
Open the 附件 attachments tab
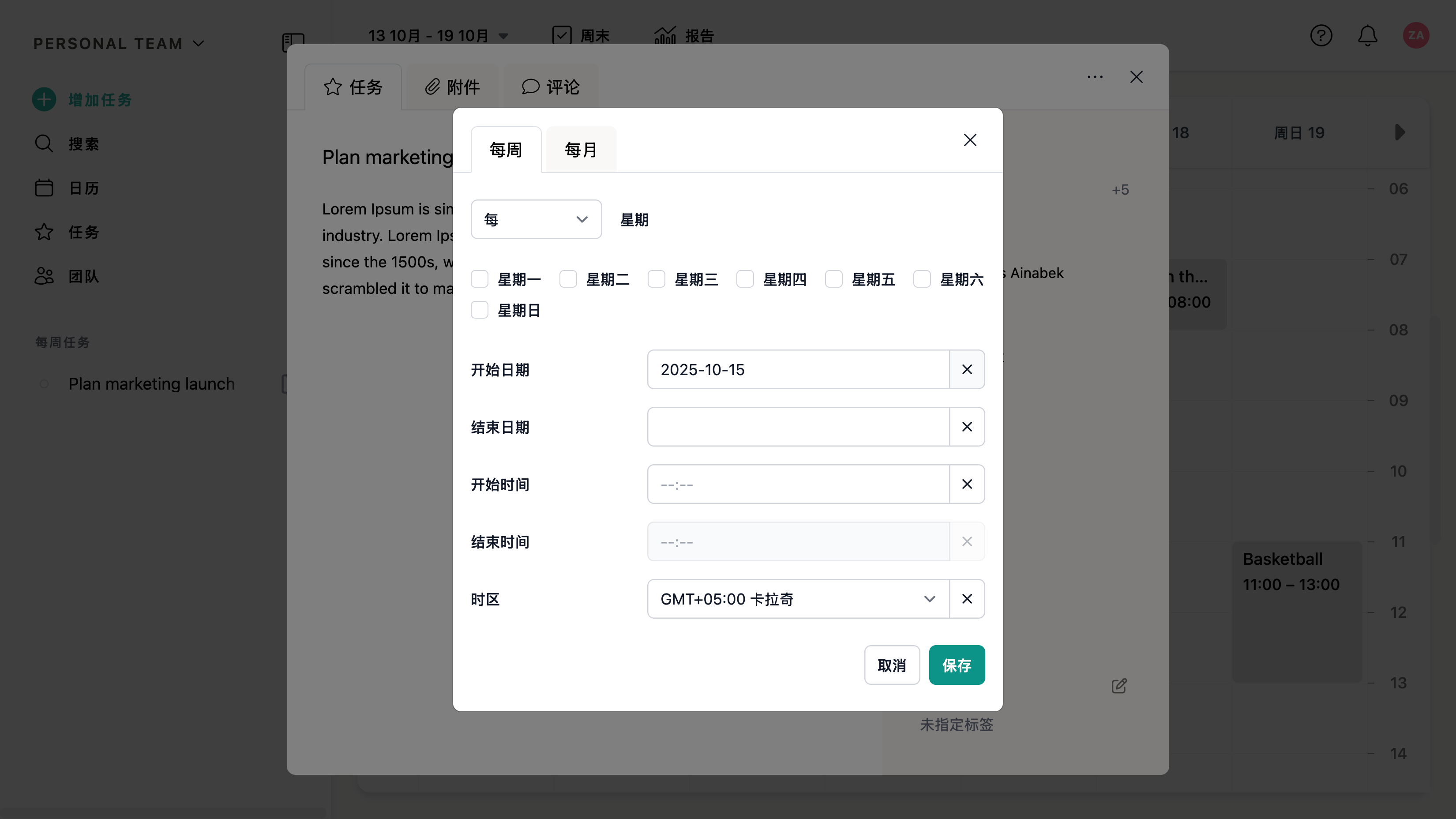452,87
